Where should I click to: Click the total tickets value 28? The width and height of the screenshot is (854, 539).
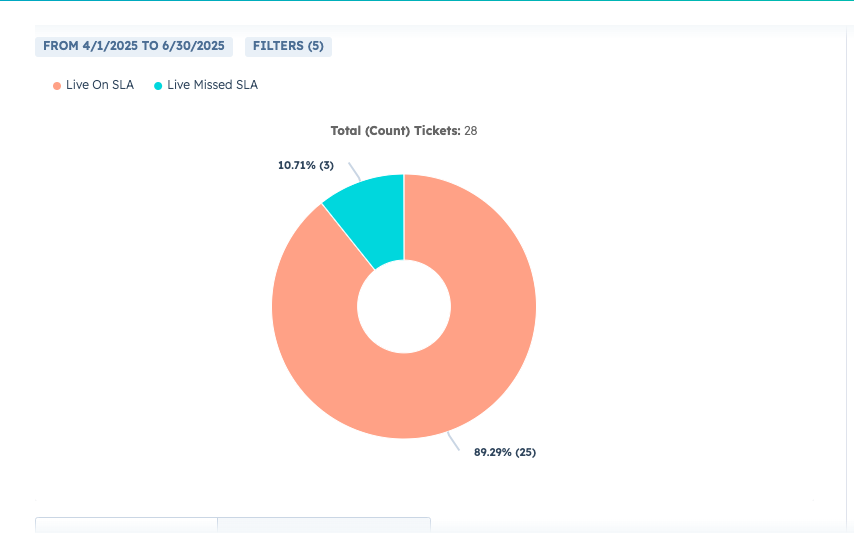(x=471, y=131)
